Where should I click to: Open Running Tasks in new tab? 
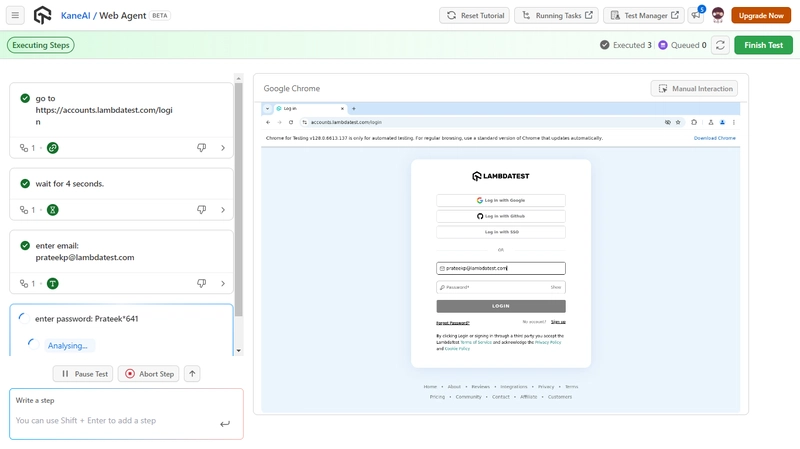(556, 15)
